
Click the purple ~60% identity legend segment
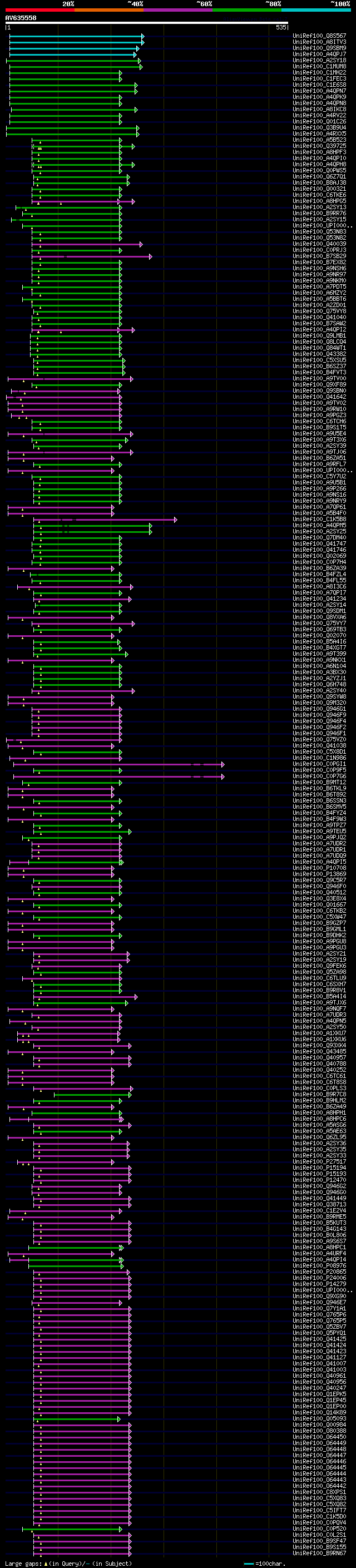click(179, 10)
